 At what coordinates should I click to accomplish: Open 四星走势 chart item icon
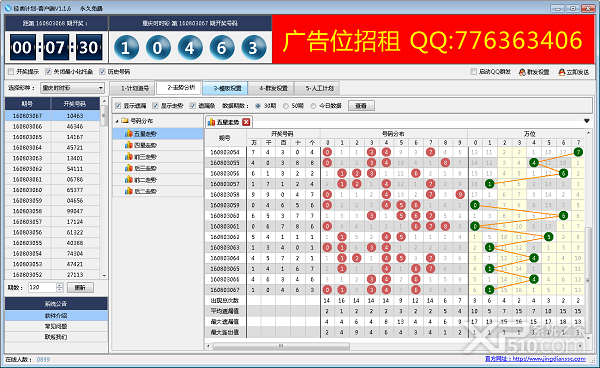129,145
